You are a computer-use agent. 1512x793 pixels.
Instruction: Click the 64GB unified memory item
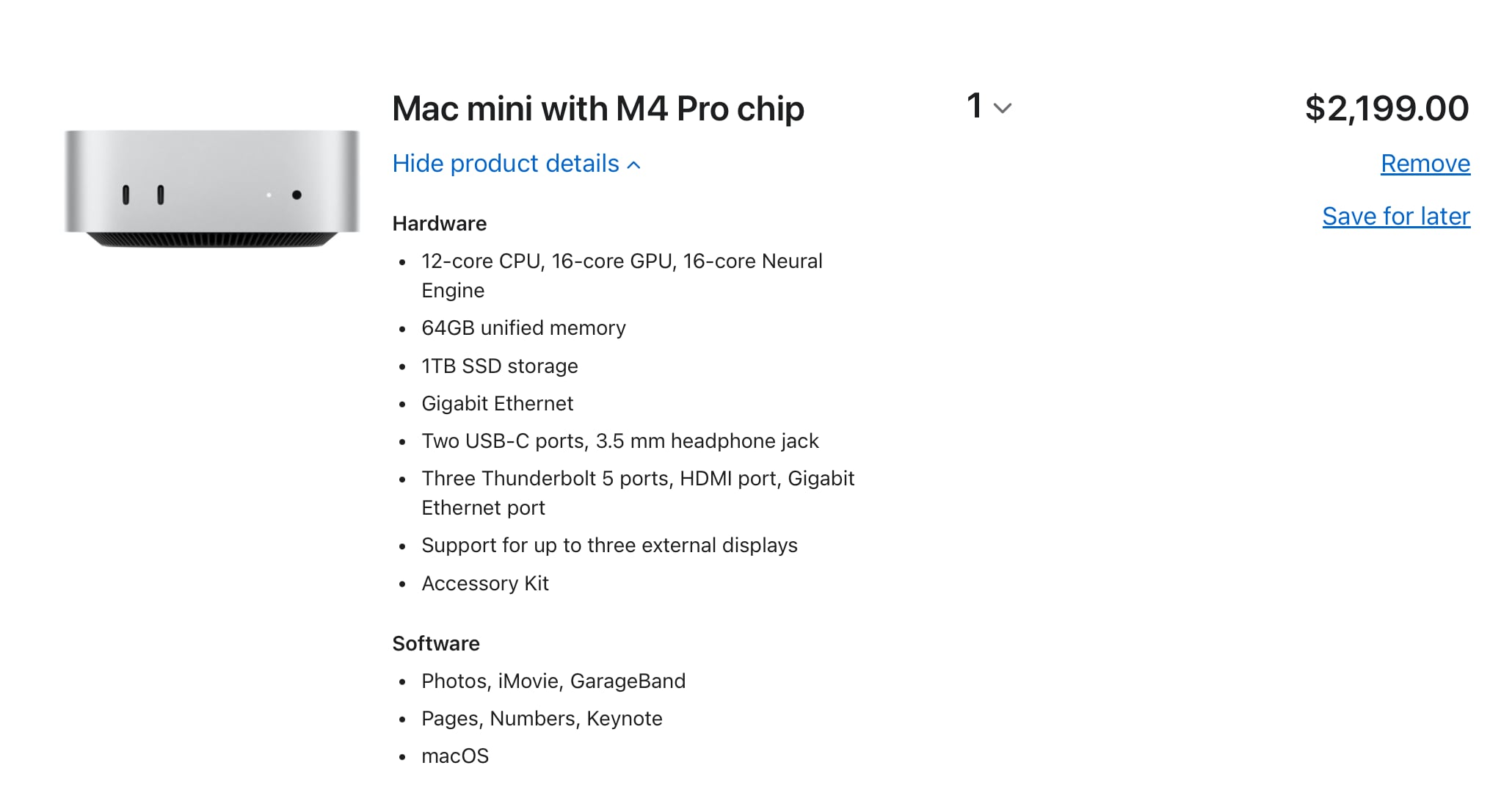click(x=523, y=328)
